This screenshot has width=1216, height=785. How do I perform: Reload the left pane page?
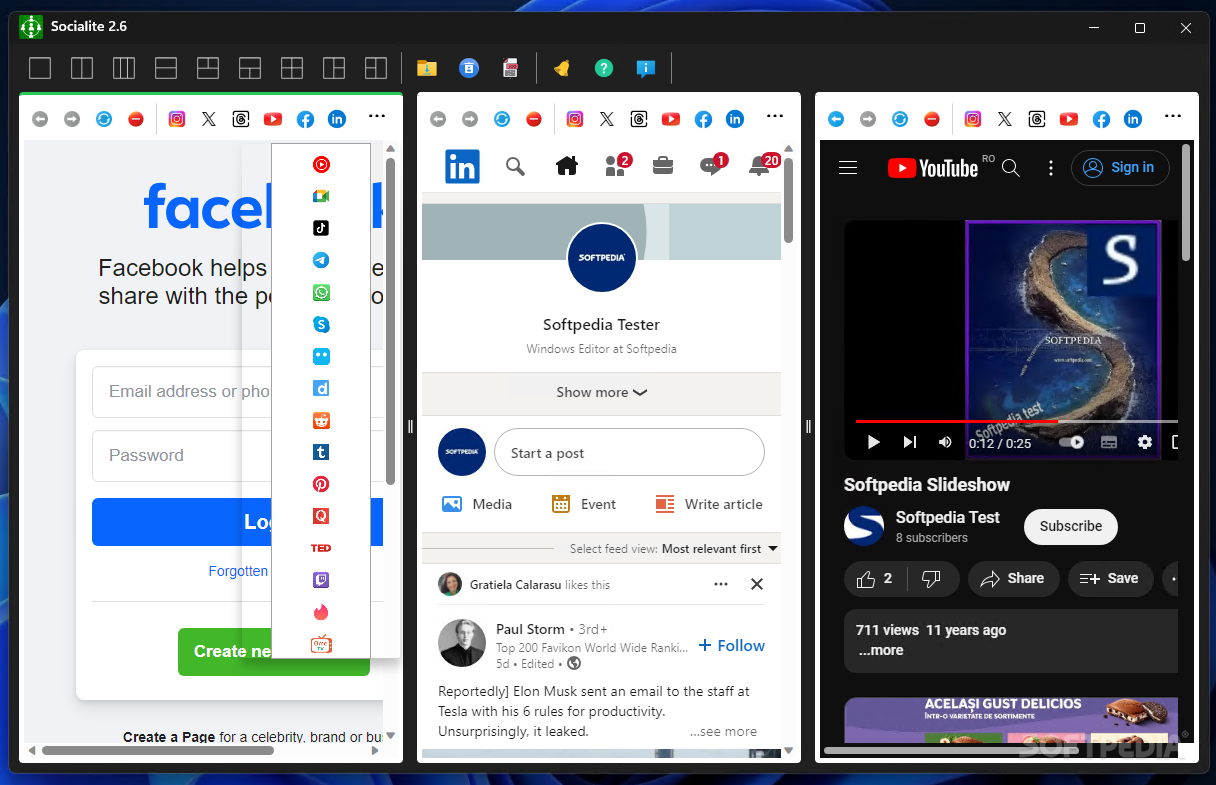coord(104,119)
